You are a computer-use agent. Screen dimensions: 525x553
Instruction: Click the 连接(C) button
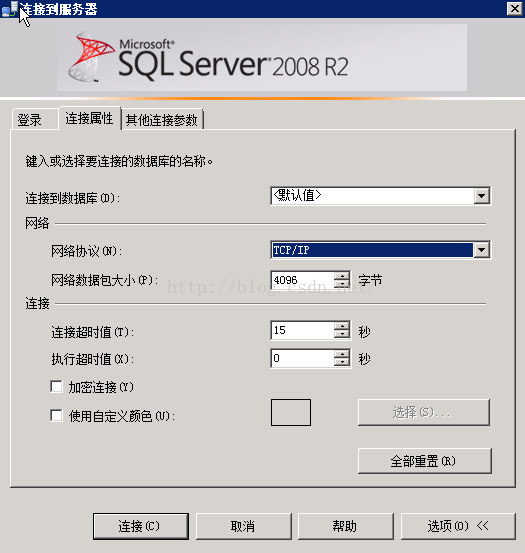(141, 526)
